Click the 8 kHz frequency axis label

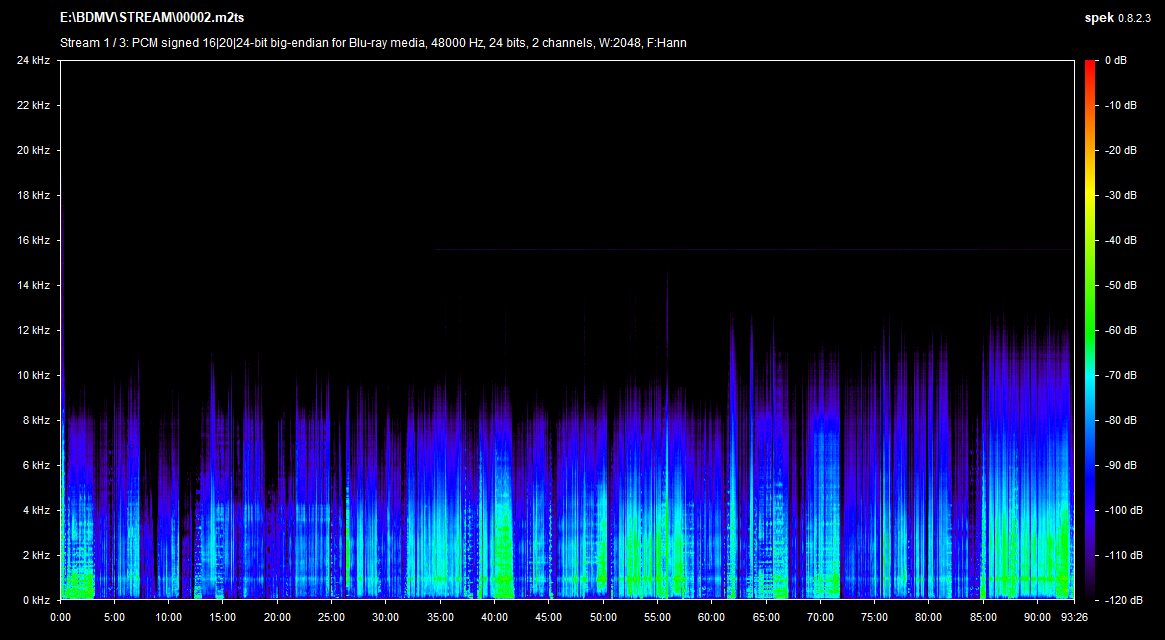(36, 421)
